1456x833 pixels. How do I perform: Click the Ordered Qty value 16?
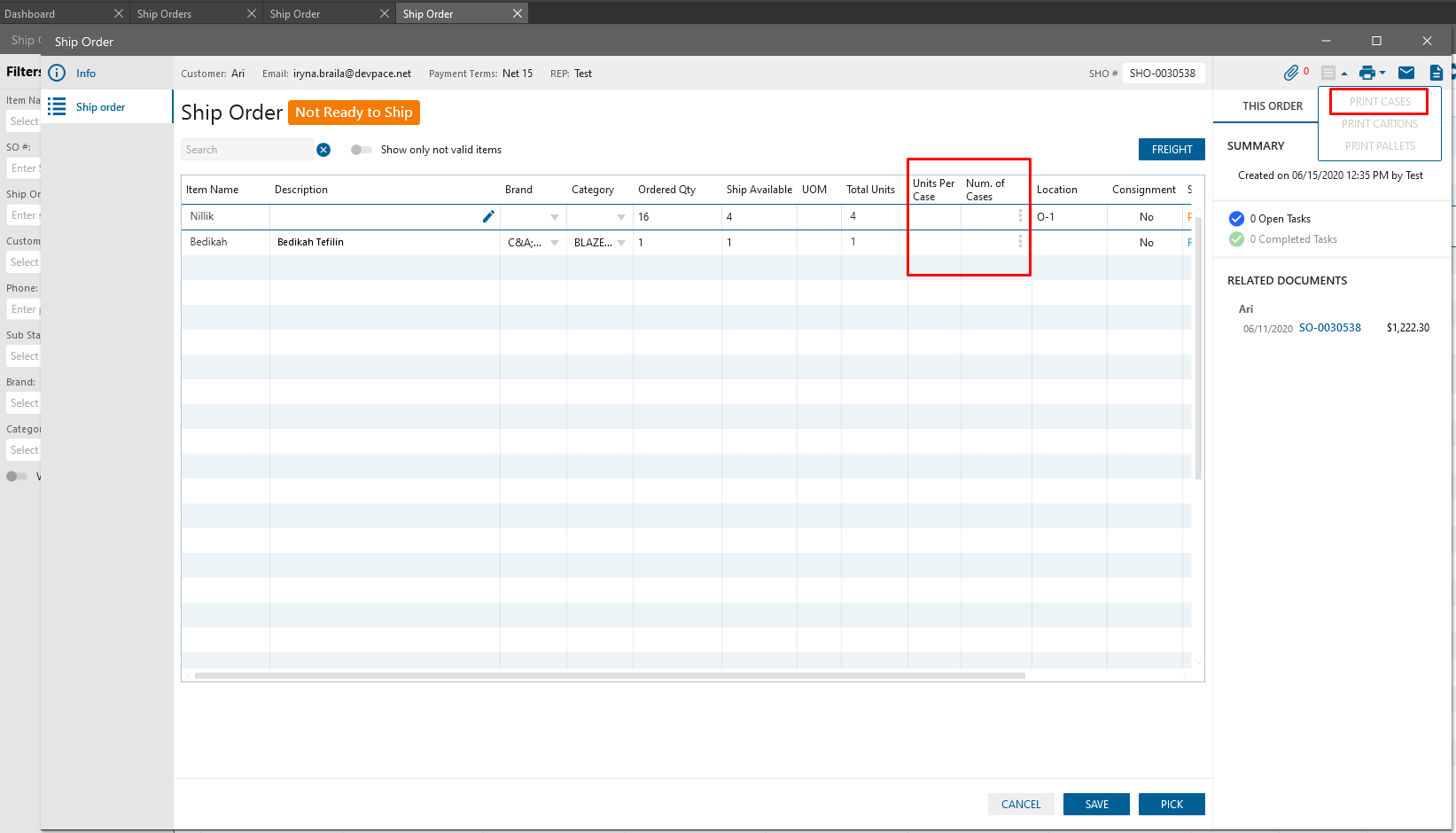643,217
